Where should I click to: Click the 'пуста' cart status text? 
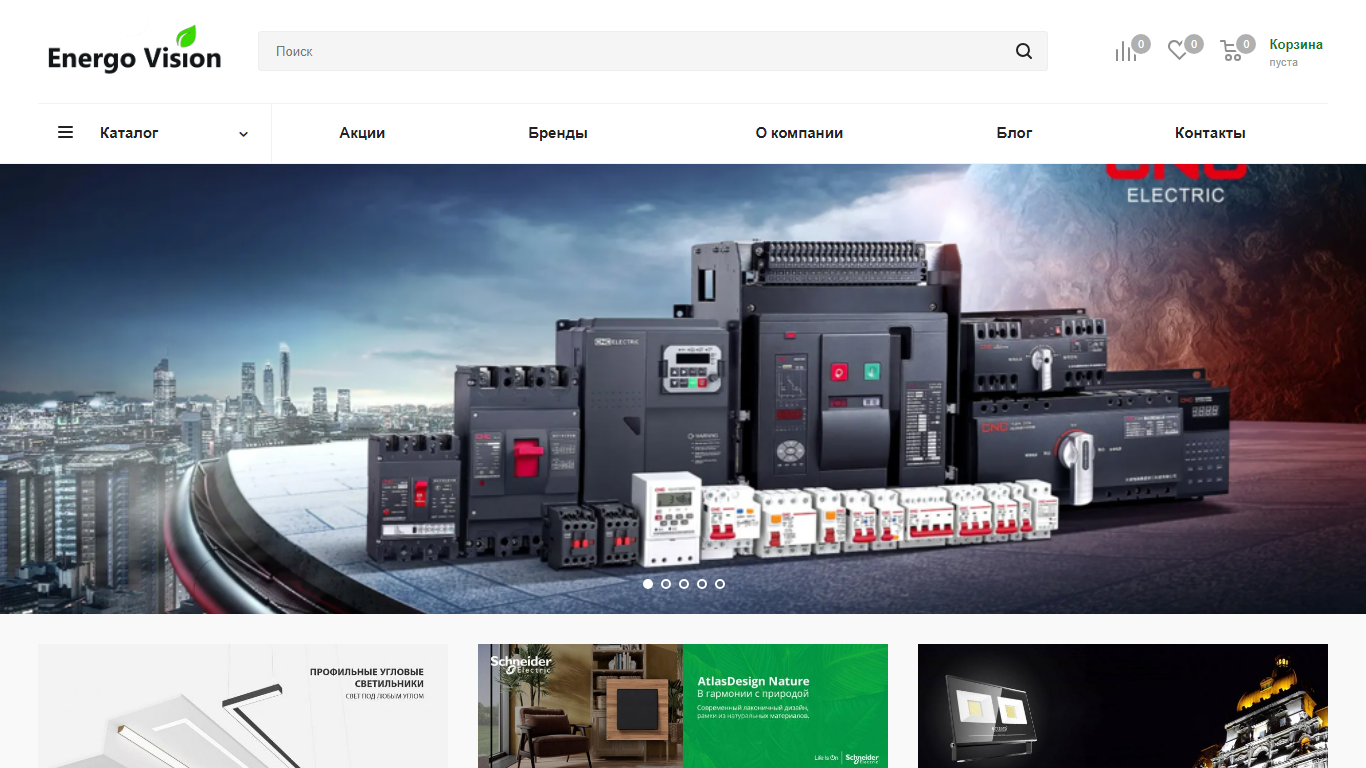point(1284,62)
